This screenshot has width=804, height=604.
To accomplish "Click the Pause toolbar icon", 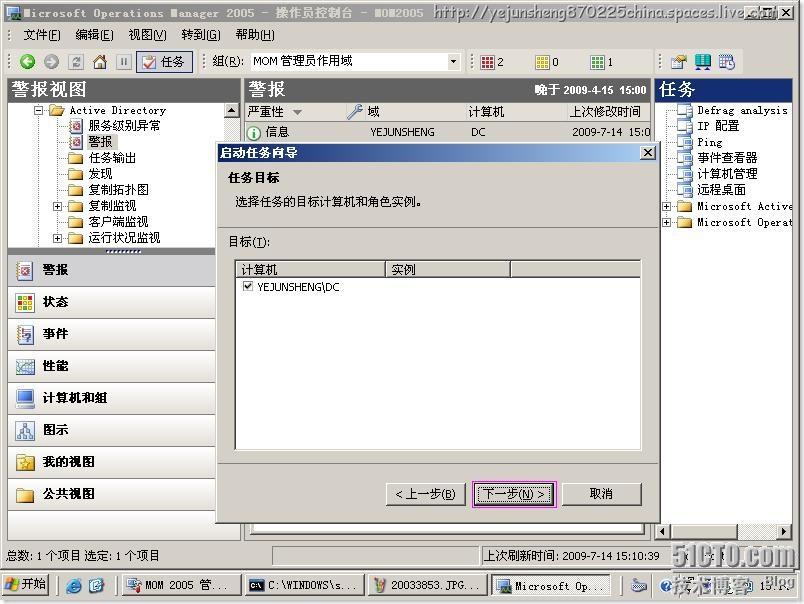I will tap(124, 62).
